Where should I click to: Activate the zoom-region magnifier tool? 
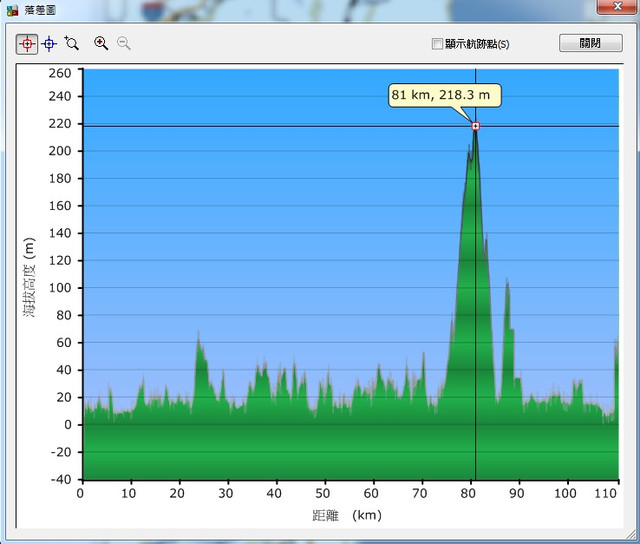coord(71,43)
